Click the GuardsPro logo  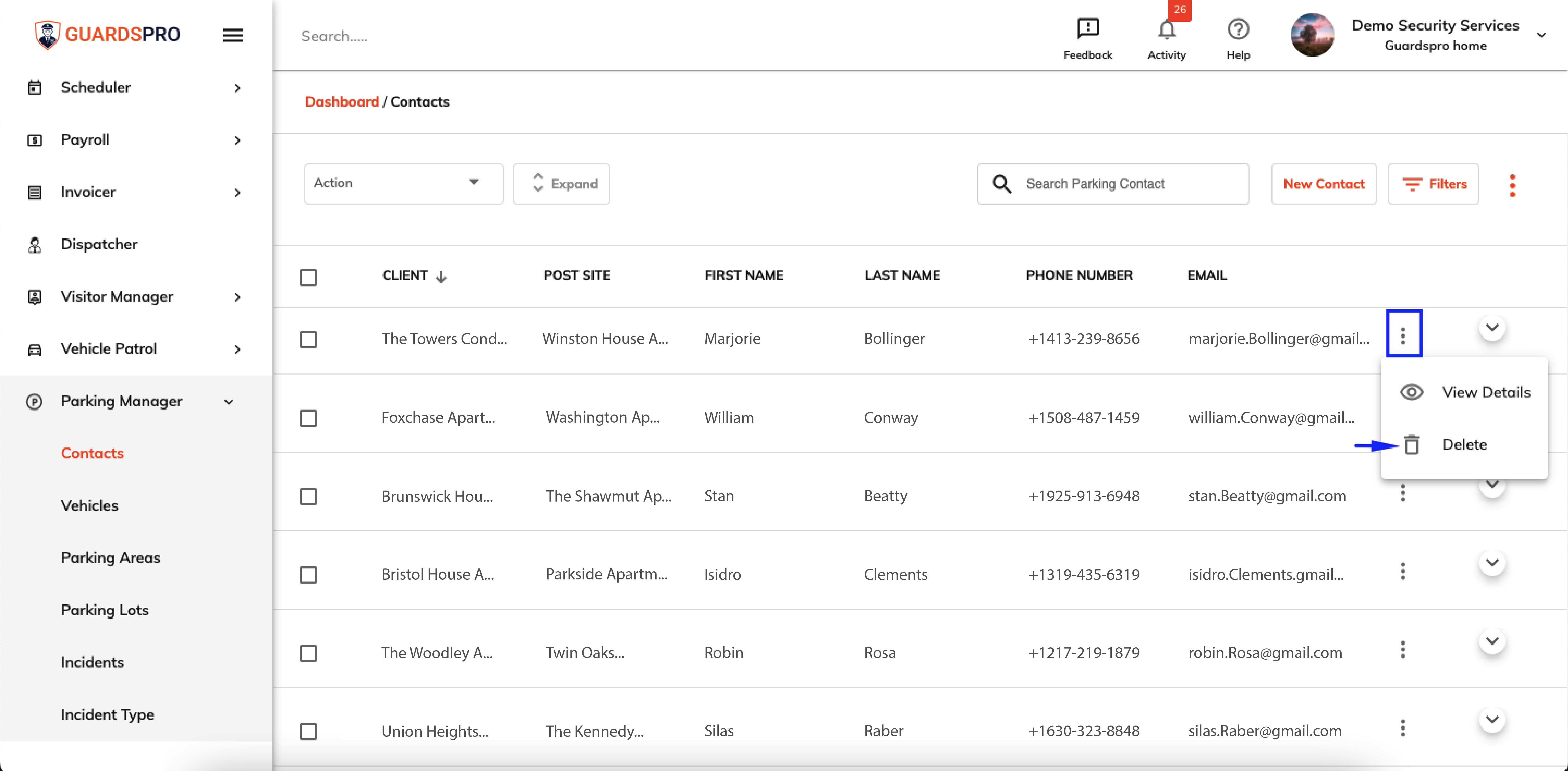(107, 35)
